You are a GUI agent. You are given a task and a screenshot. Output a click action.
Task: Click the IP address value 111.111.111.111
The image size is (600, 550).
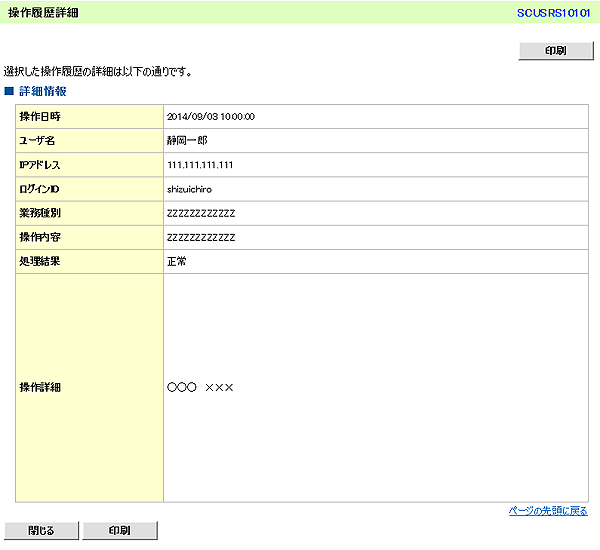click(200, 165)
